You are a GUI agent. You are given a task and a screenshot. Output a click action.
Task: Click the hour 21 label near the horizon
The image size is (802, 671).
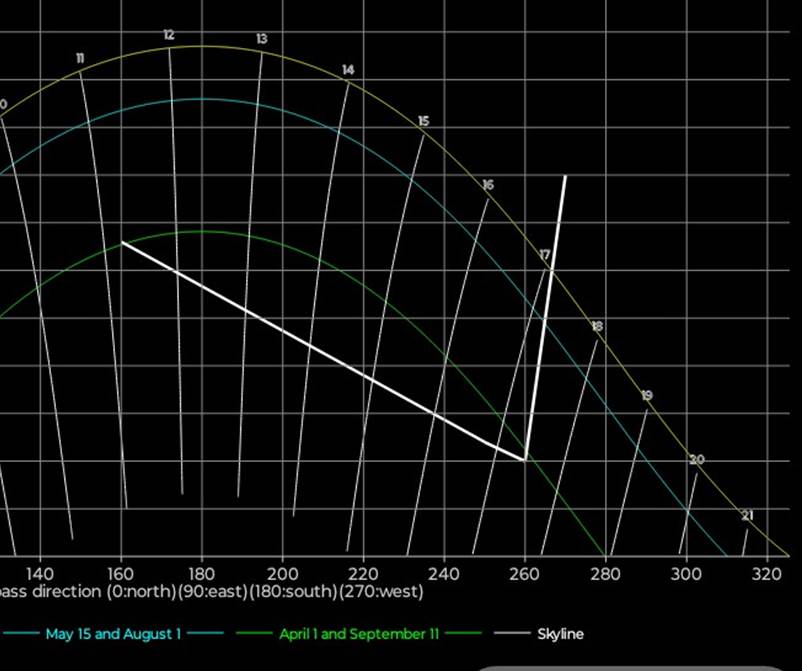[747, 516]
